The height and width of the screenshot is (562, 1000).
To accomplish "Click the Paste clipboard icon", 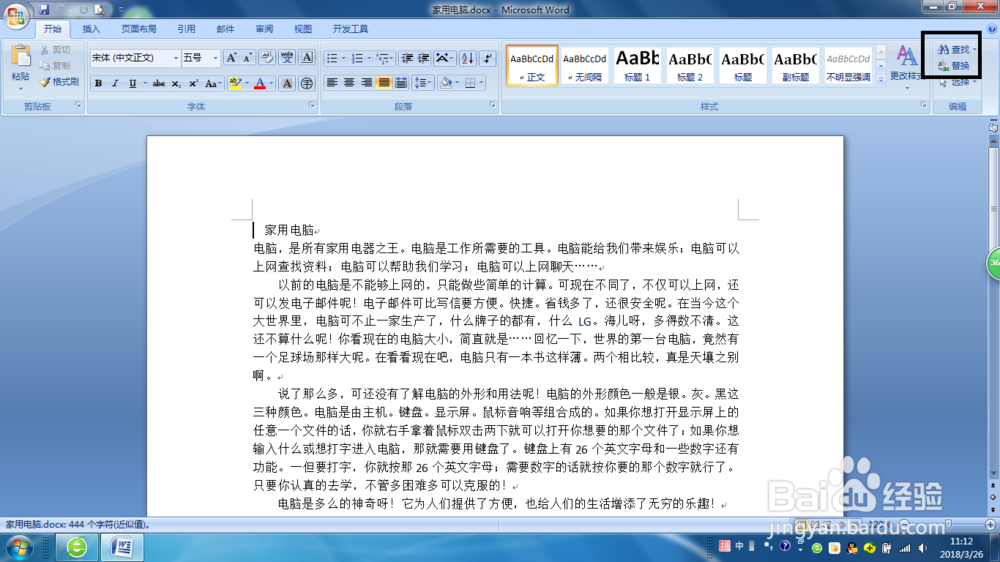I will (20, 56).
